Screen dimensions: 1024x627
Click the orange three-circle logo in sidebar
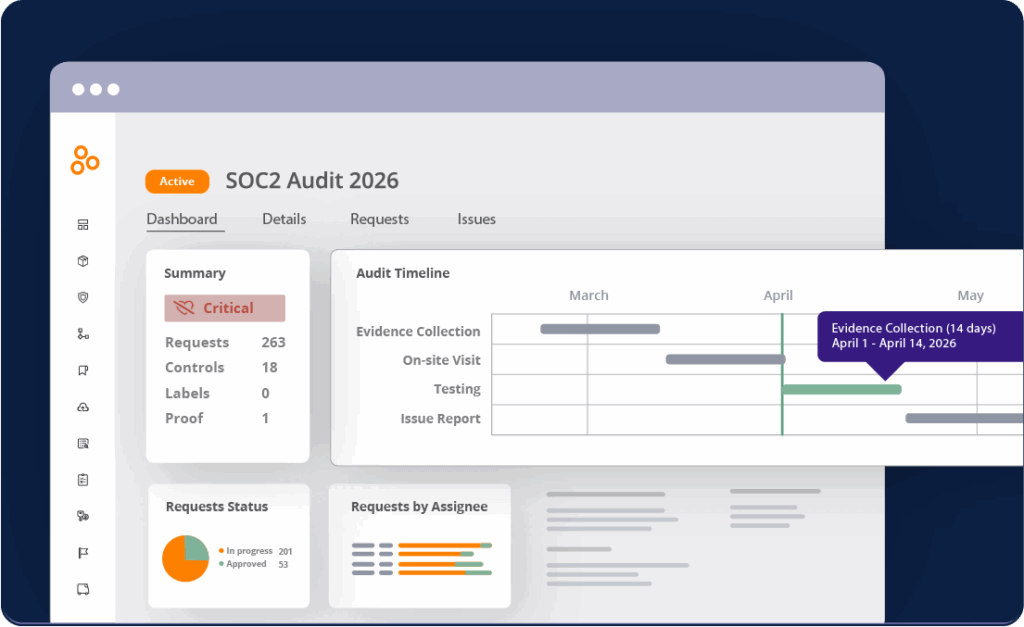(85, 160)
